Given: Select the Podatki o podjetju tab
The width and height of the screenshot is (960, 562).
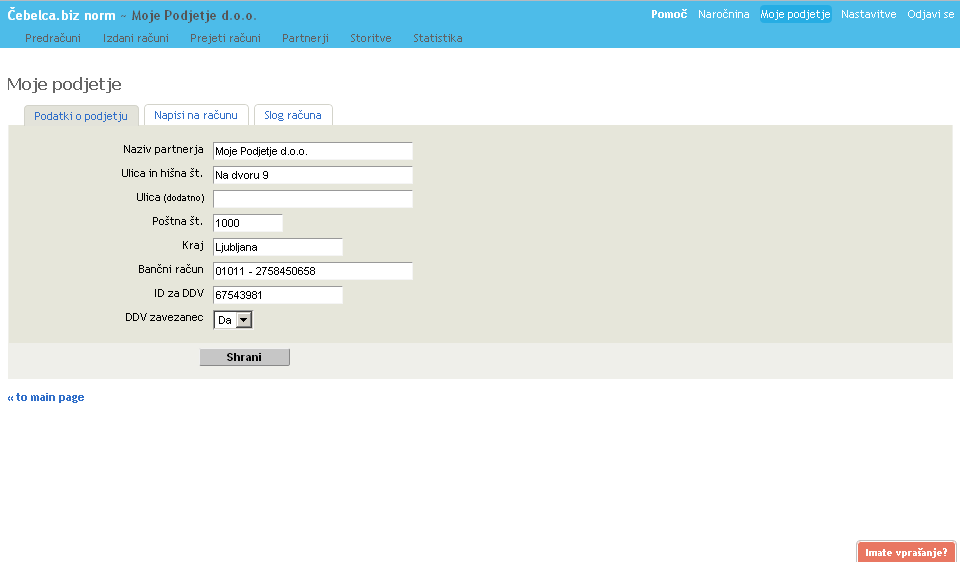Looking at the screenshot, I should pyautogui.click(x=81, y=115).
